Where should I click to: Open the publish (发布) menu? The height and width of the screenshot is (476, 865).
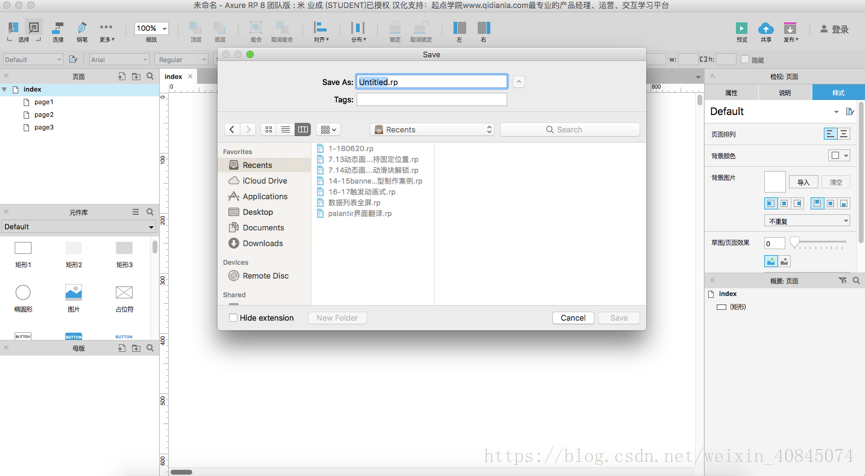click(x=791, y=31)
